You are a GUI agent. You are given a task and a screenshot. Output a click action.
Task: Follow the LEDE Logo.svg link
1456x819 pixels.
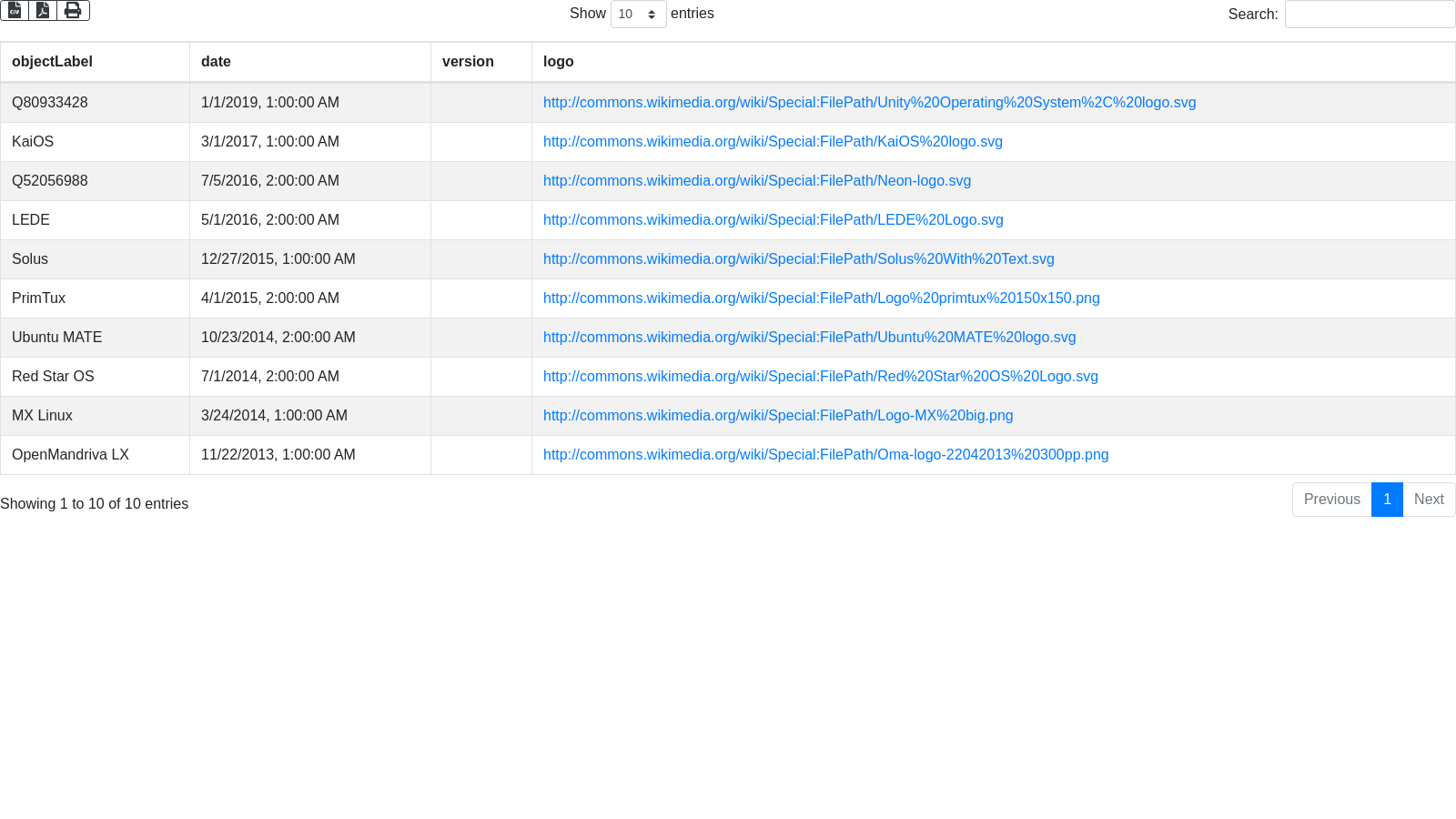point(773,220)
